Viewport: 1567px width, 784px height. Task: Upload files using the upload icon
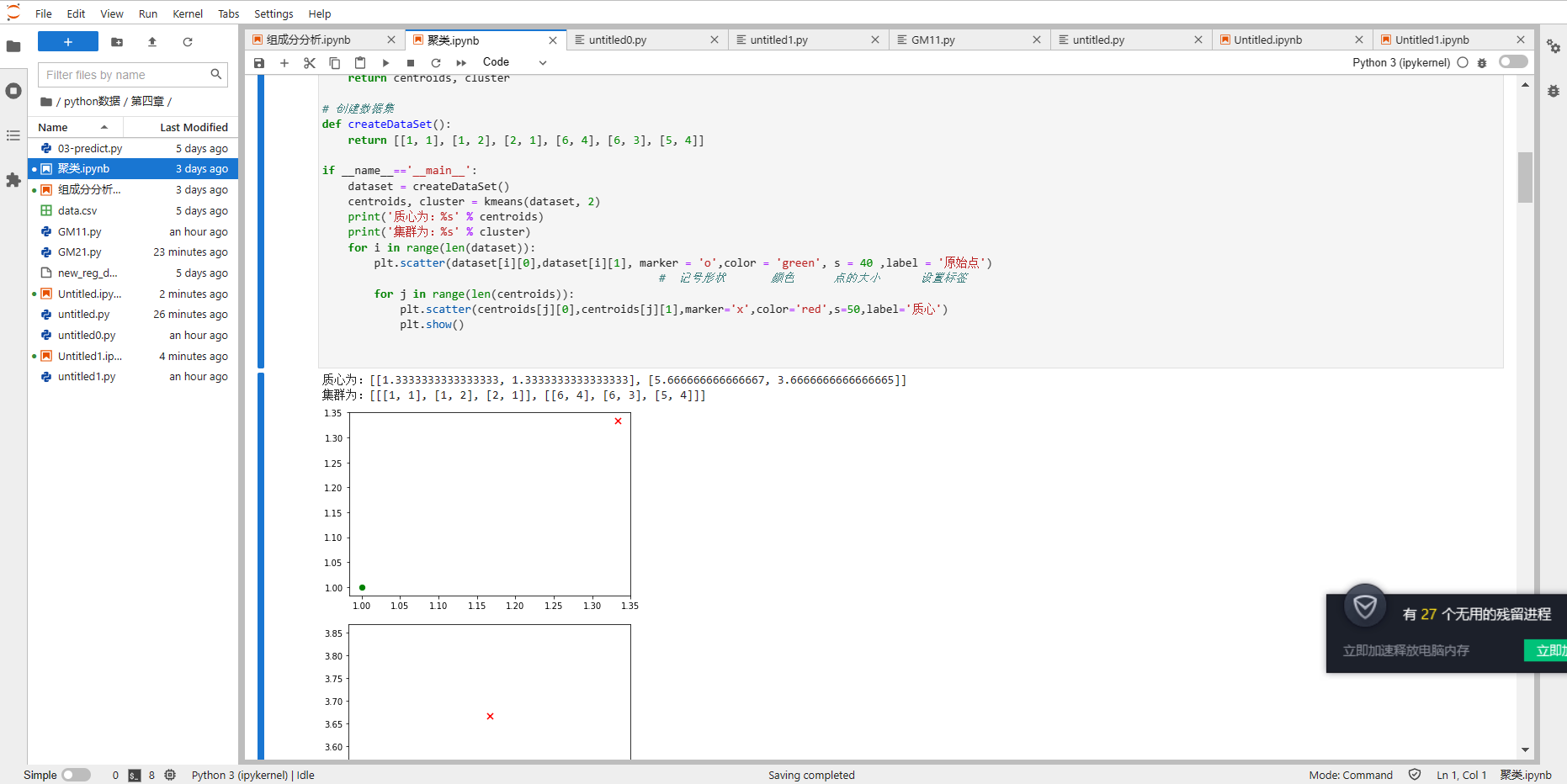coord(152,42)
